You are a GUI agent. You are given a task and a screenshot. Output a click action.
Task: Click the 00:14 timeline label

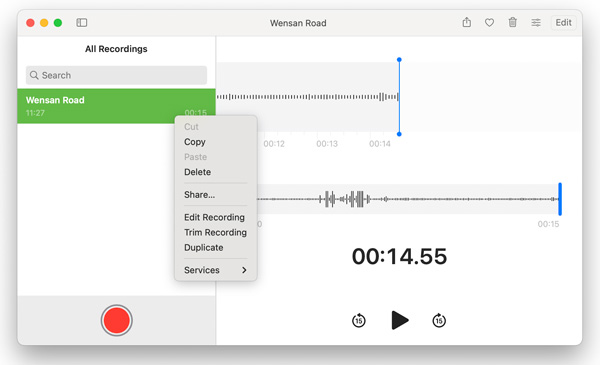[x=380, y=144]
